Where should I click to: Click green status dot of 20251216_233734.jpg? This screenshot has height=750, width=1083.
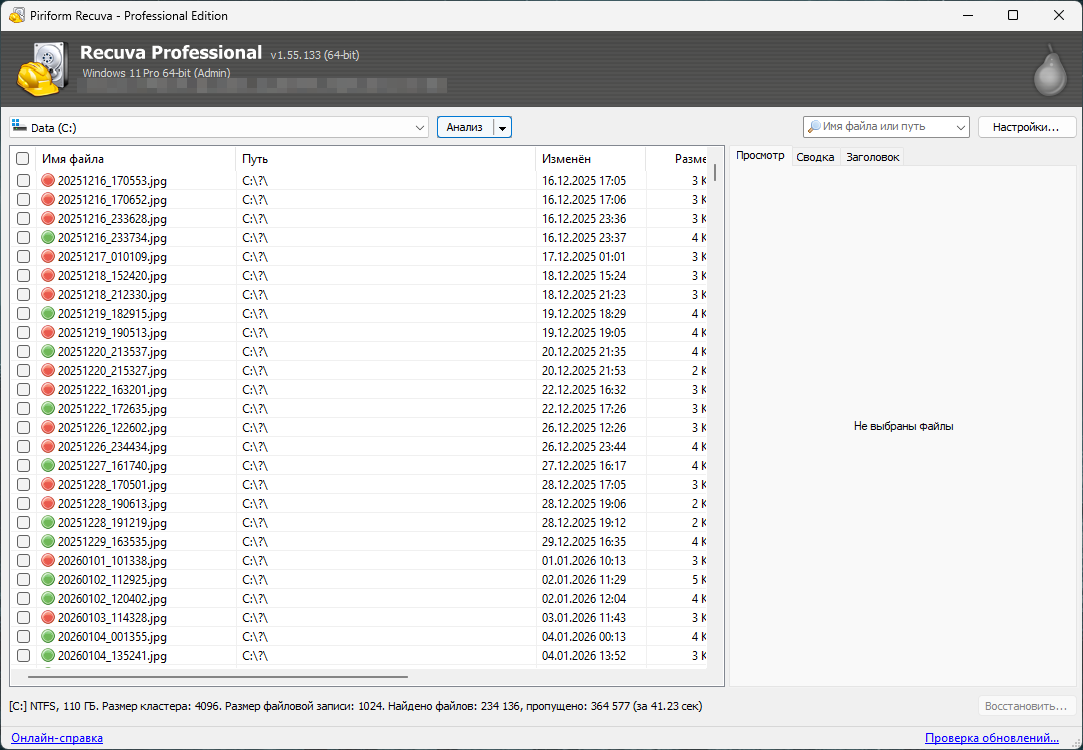point(48,238)
